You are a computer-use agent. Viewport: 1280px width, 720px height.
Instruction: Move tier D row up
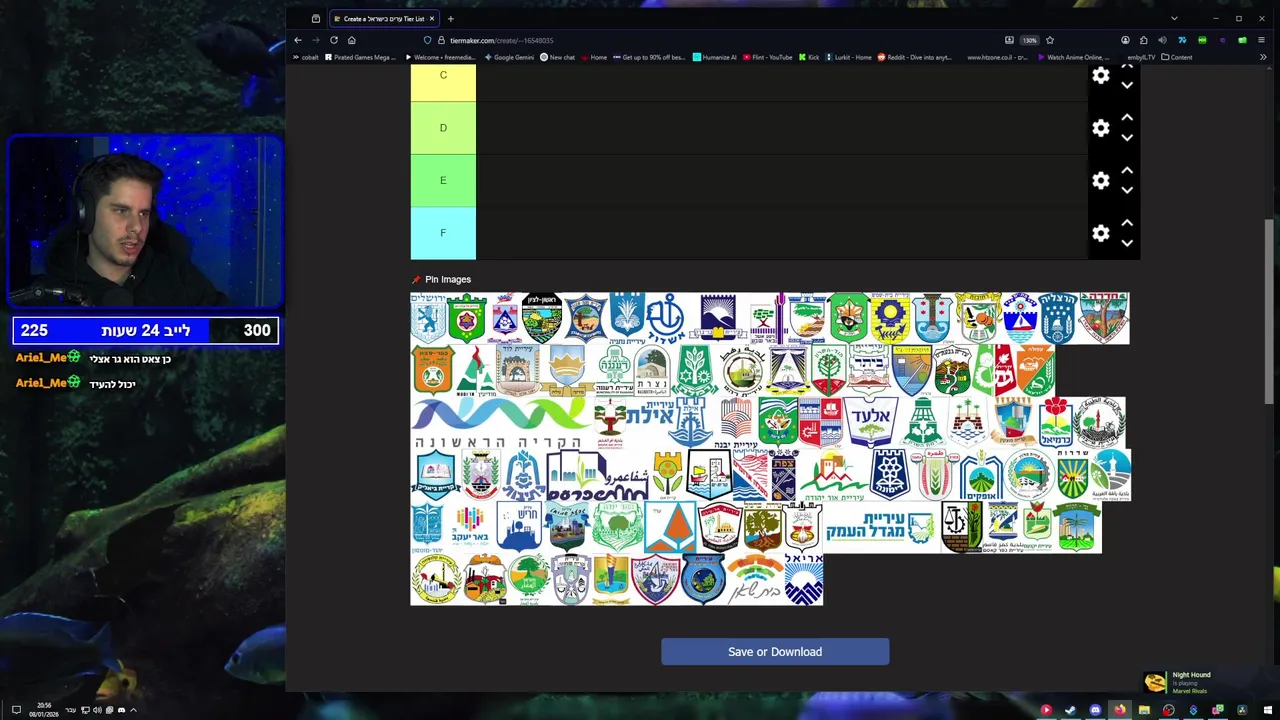click(1127, 118)
